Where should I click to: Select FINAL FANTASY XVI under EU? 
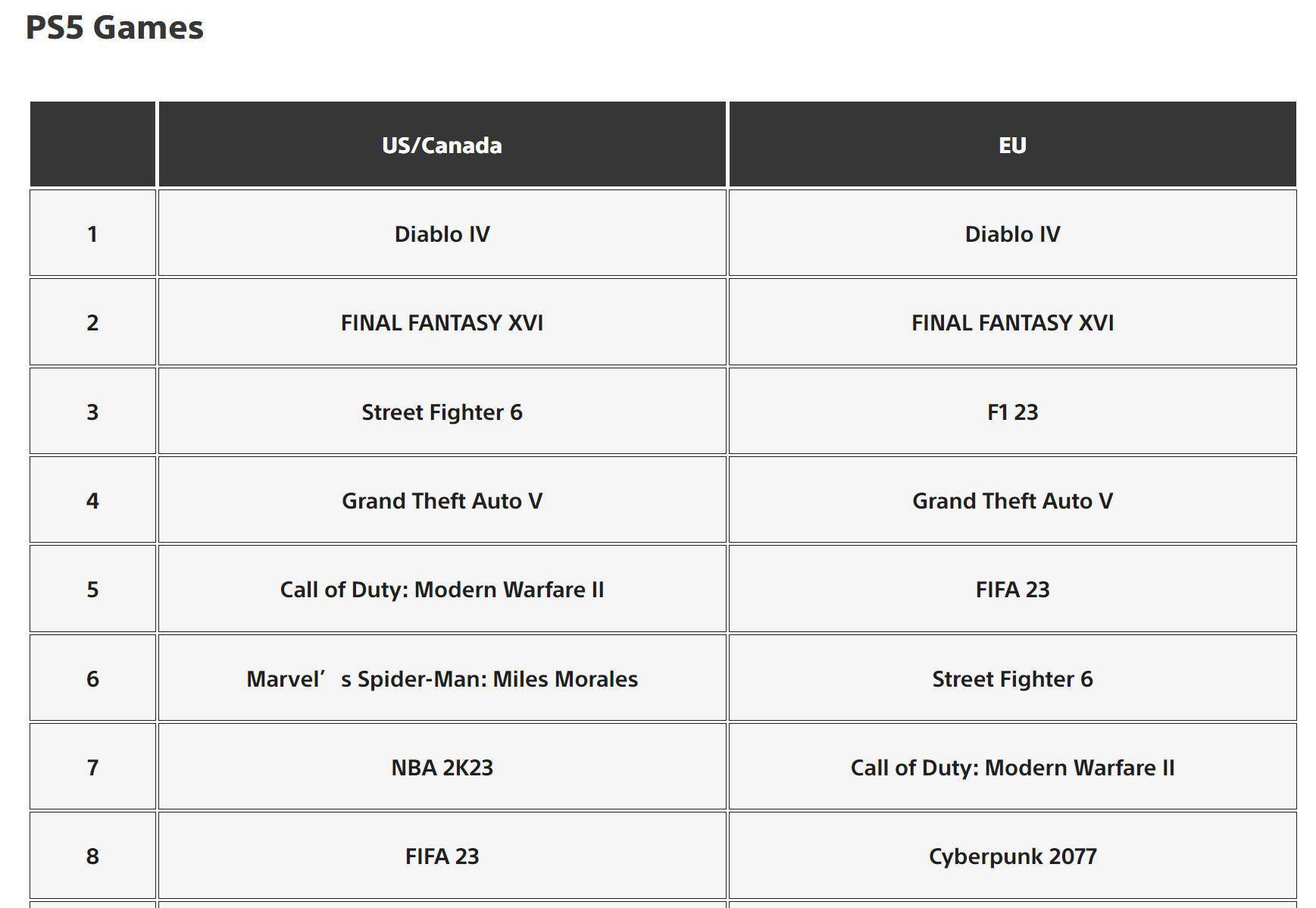[x=1012, y=322]
